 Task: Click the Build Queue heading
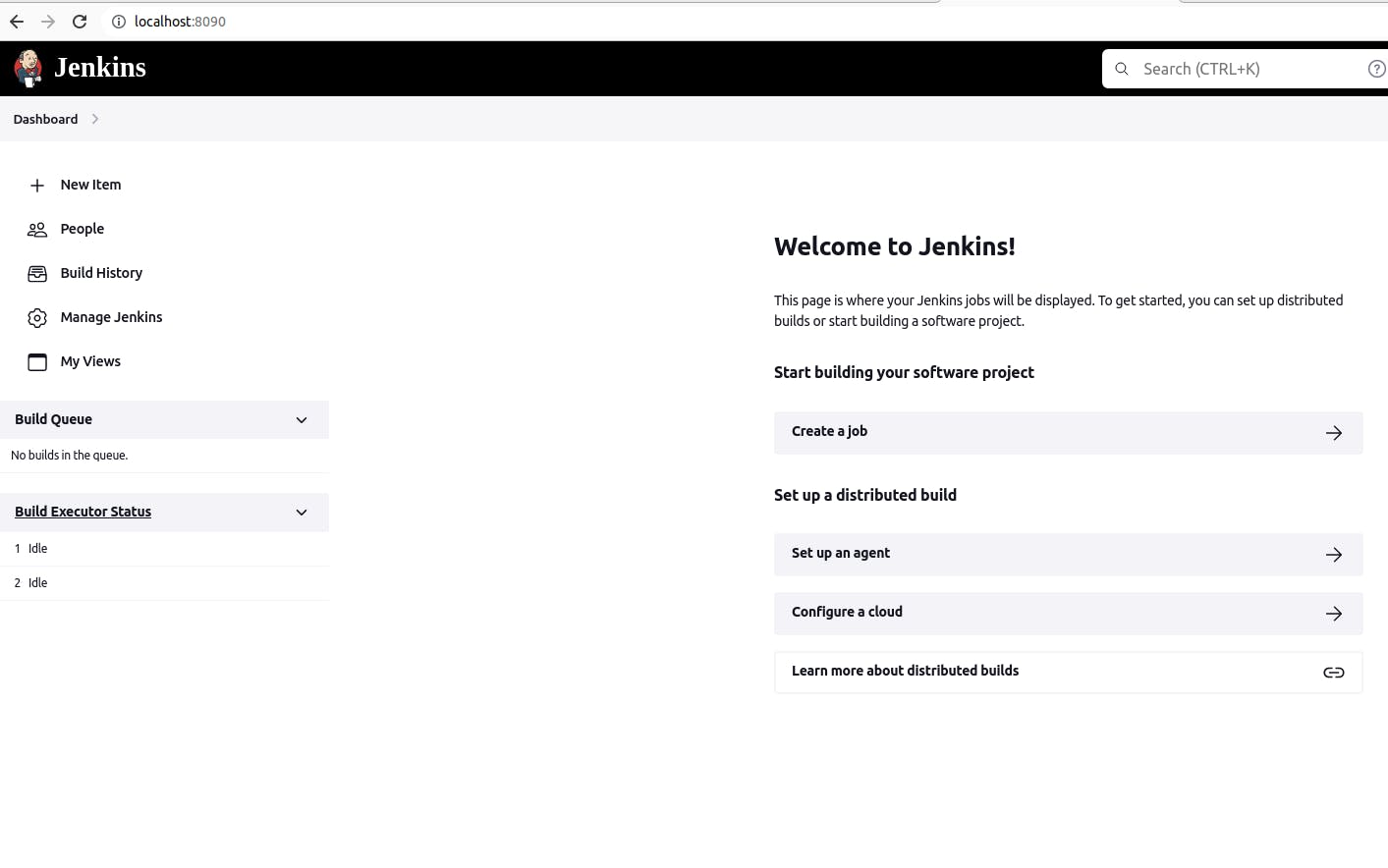click(x=53, y=419)
